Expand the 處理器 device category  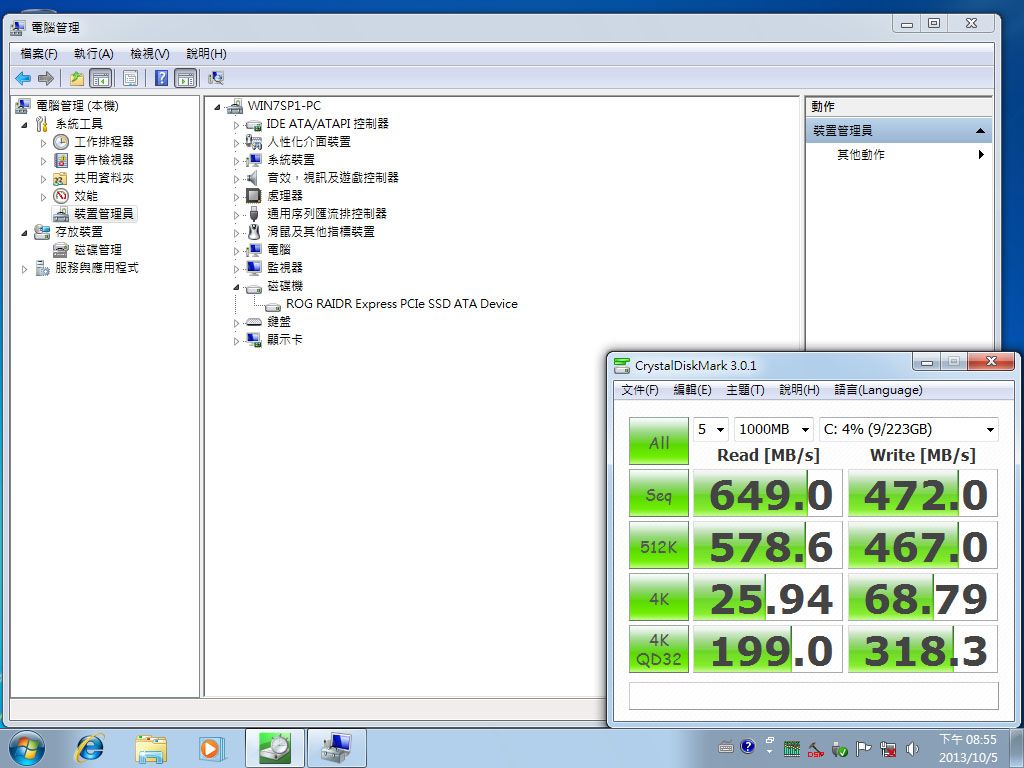click(236, 196)
